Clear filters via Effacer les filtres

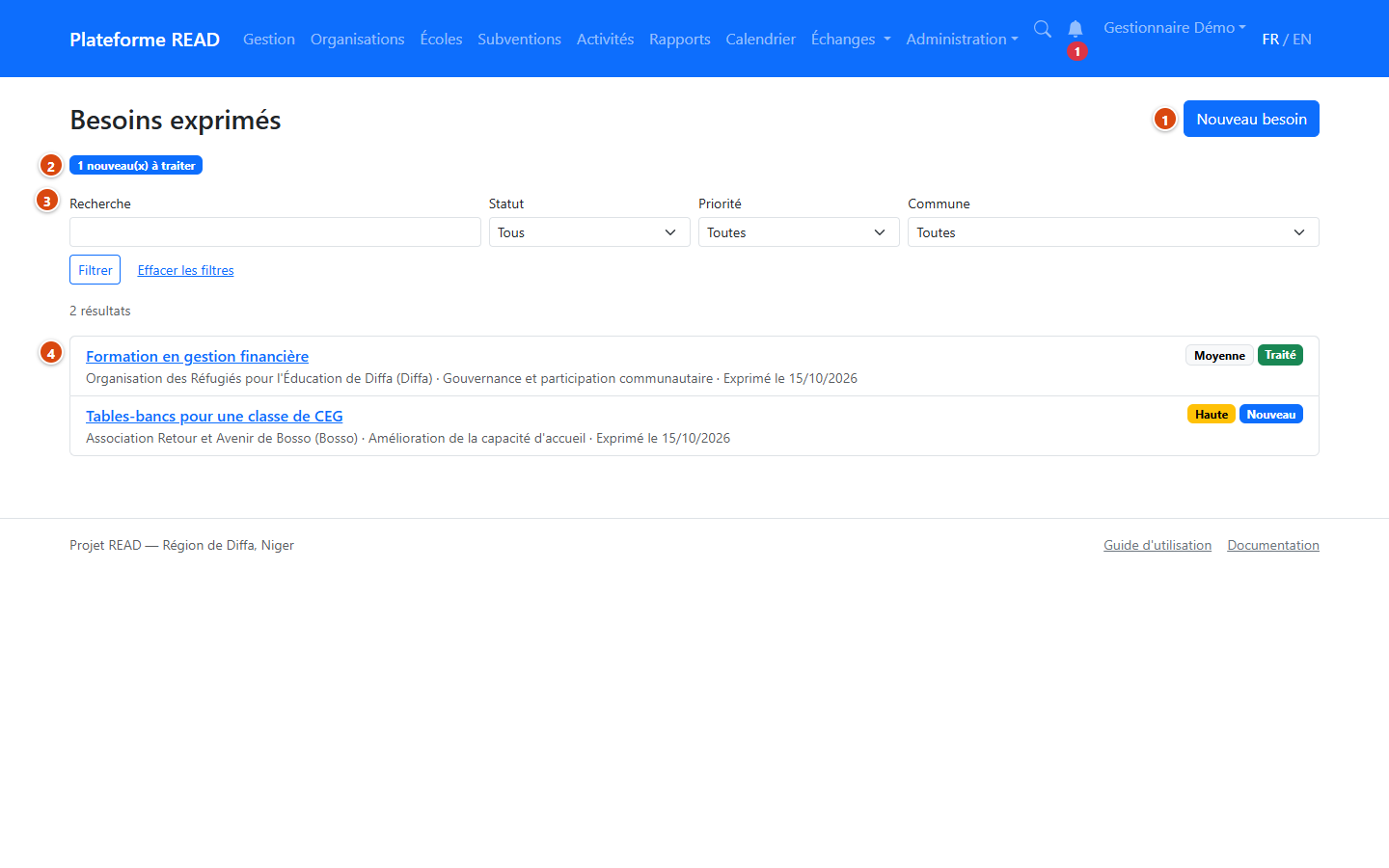coord(185,270)
